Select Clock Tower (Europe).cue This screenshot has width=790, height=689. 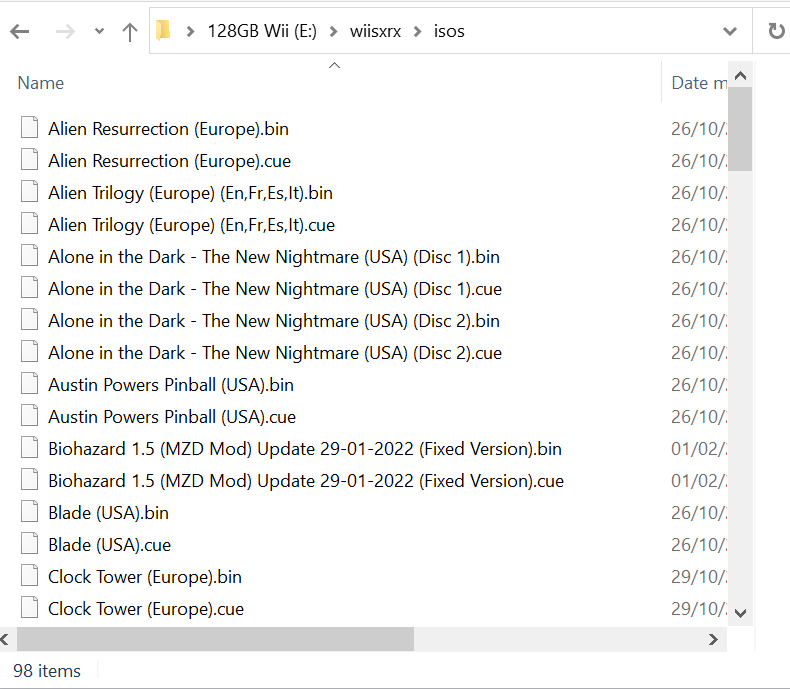point(146,608)
